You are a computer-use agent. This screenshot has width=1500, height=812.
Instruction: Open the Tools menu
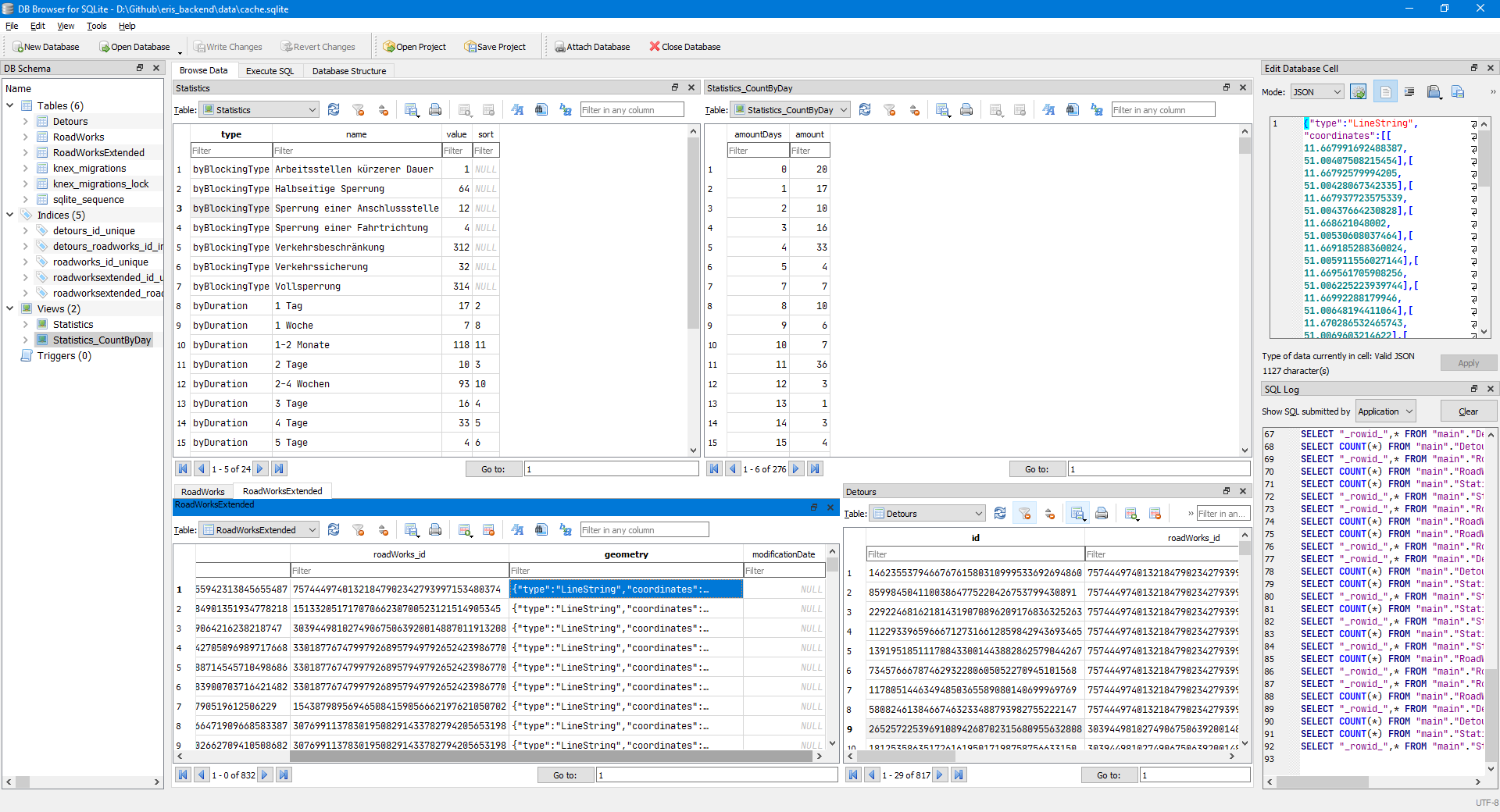click(96, 26)
